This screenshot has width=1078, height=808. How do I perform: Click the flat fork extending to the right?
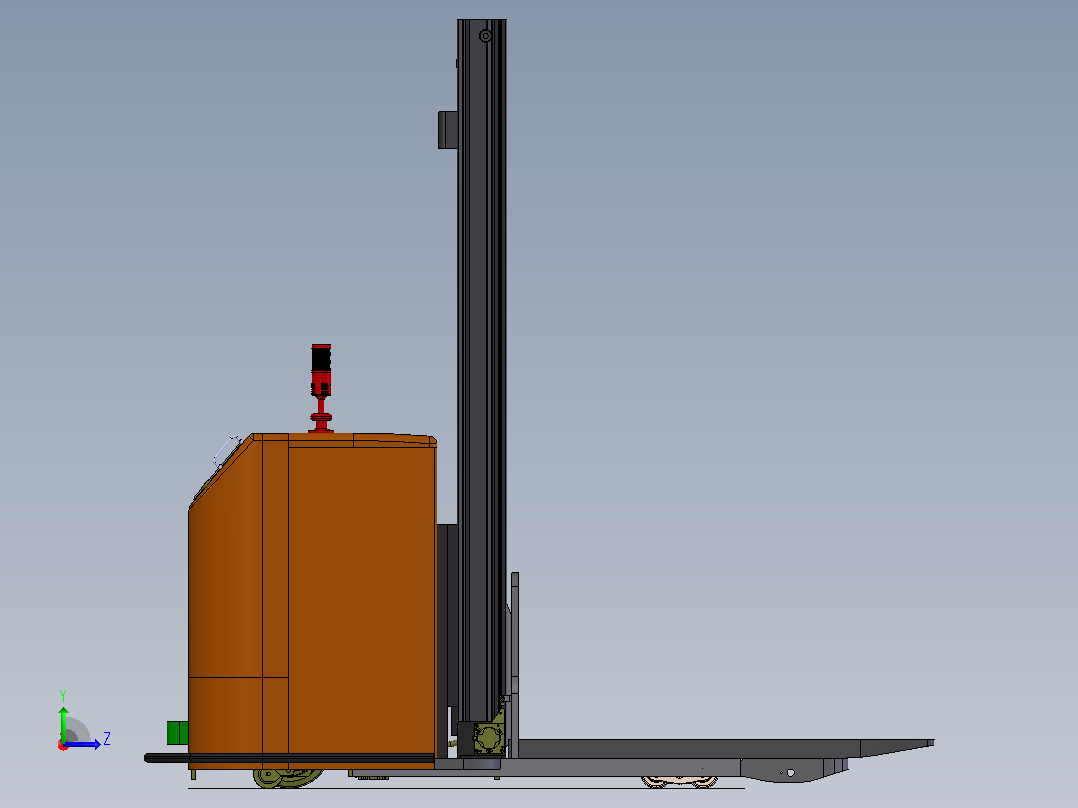pos(725,748)
